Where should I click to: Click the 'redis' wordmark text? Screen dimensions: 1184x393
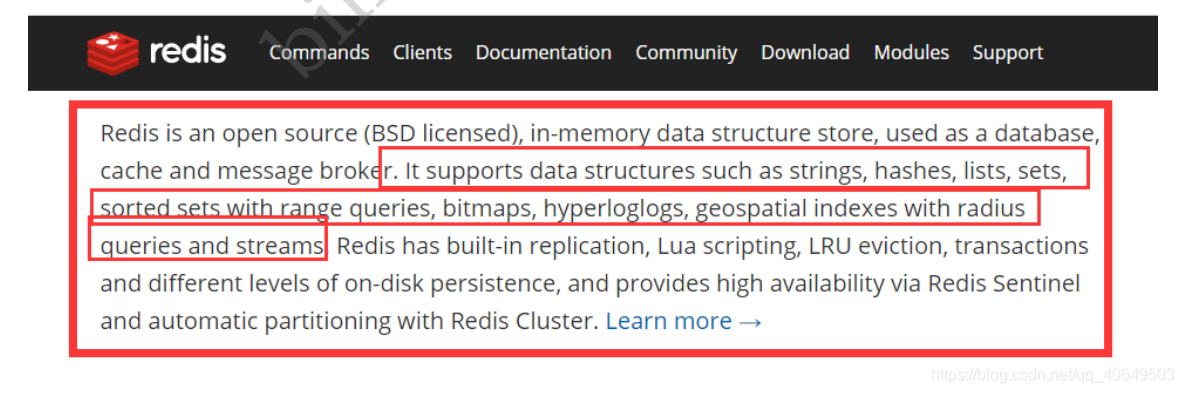(x=188, y=52)
